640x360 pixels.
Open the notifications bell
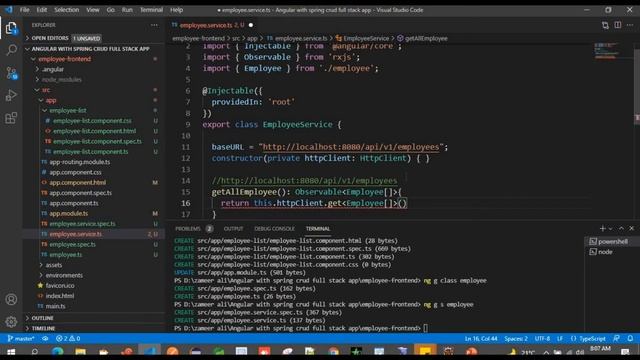pos(630,338)
